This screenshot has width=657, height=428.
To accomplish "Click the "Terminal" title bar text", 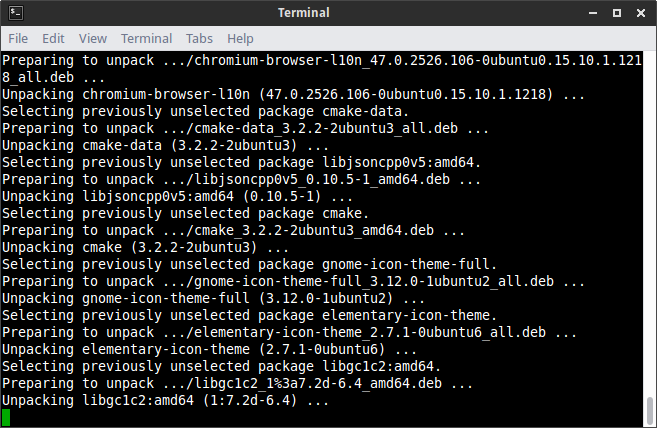I will coord(328,13).
